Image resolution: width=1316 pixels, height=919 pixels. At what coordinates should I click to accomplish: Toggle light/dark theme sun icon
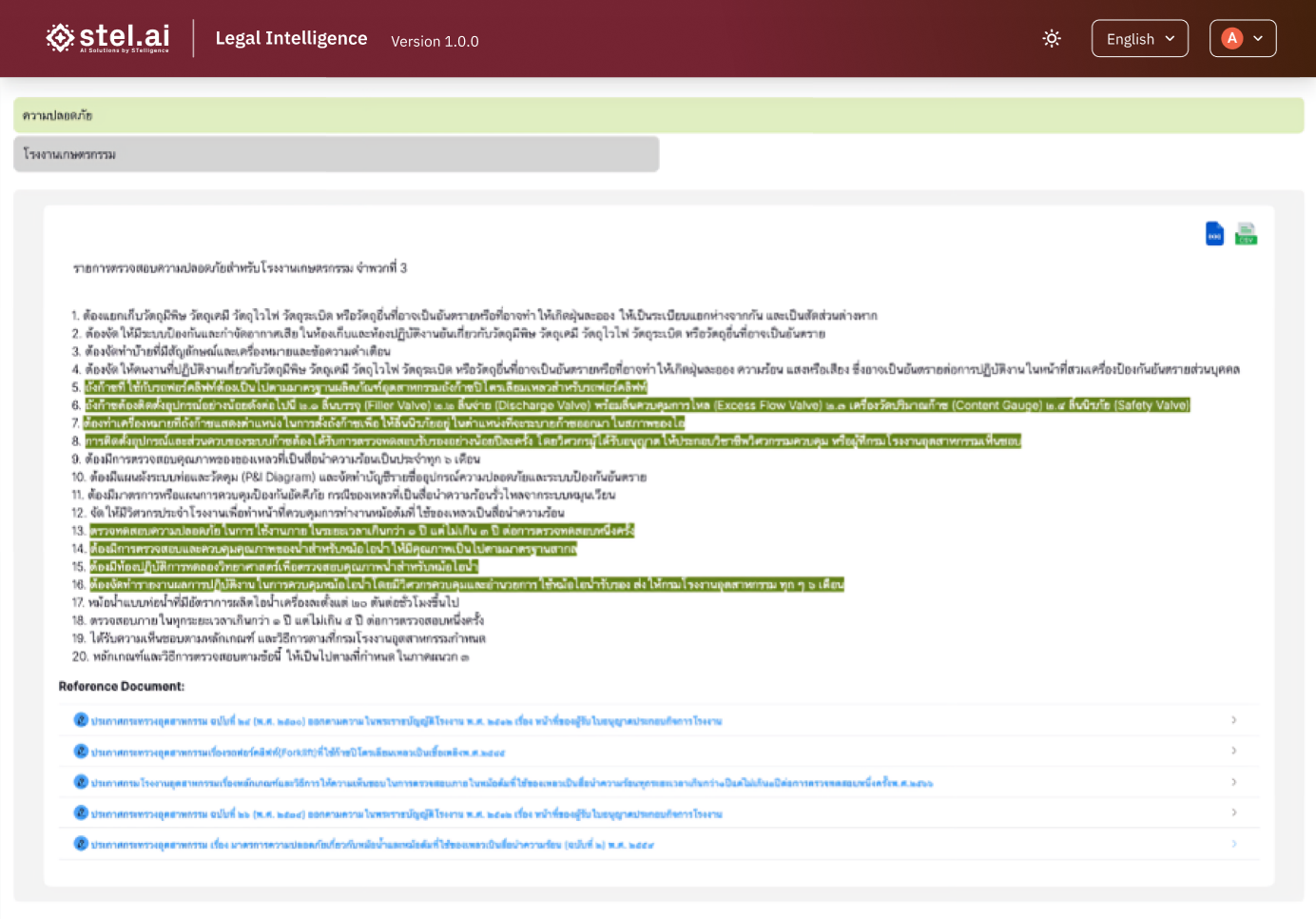[1052, 39]
